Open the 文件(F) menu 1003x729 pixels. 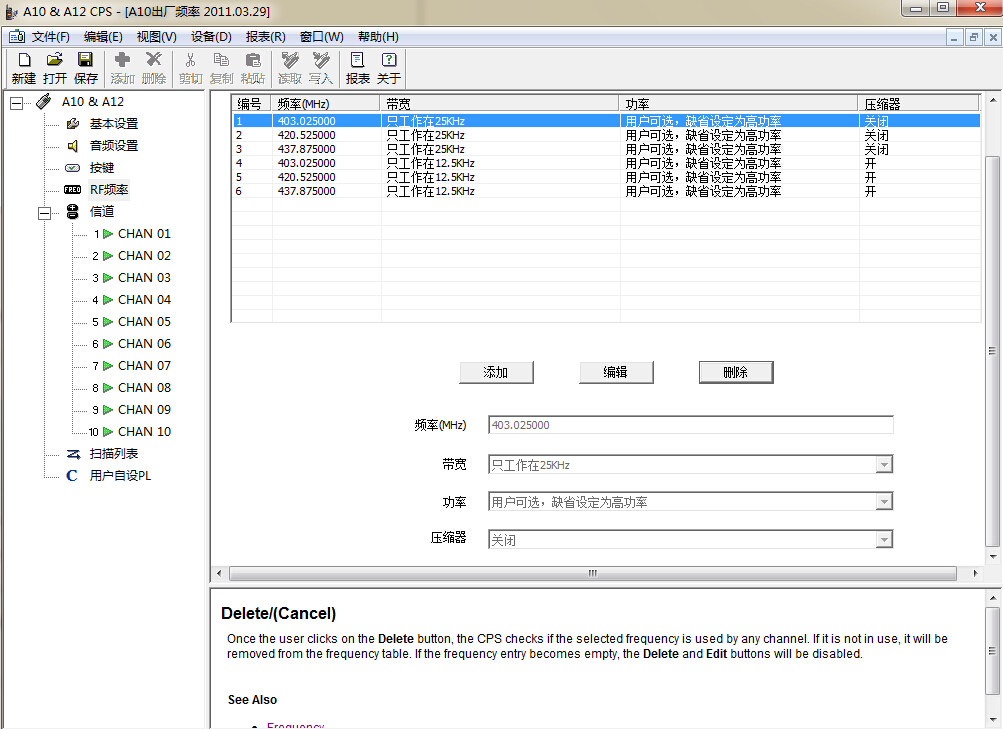[x=50, y=37]
